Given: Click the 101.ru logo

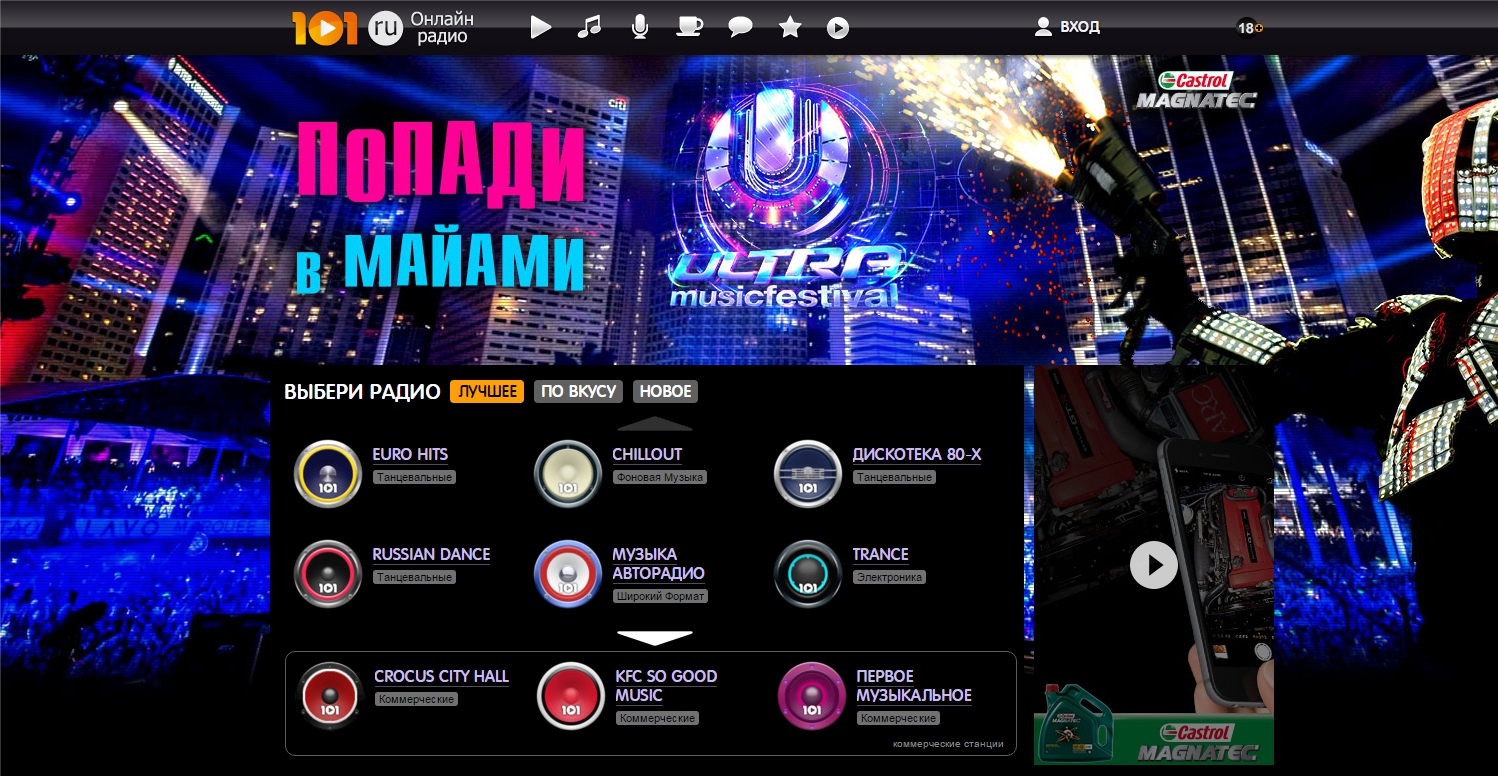Looking at the screenshot, I should [346, 28].
